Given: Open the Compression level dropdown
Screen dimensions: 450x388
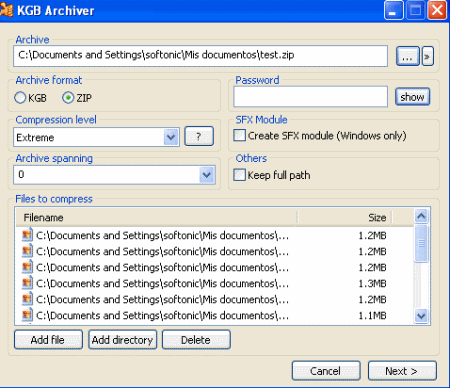Looking at the screenshot, I should (171, 137).
